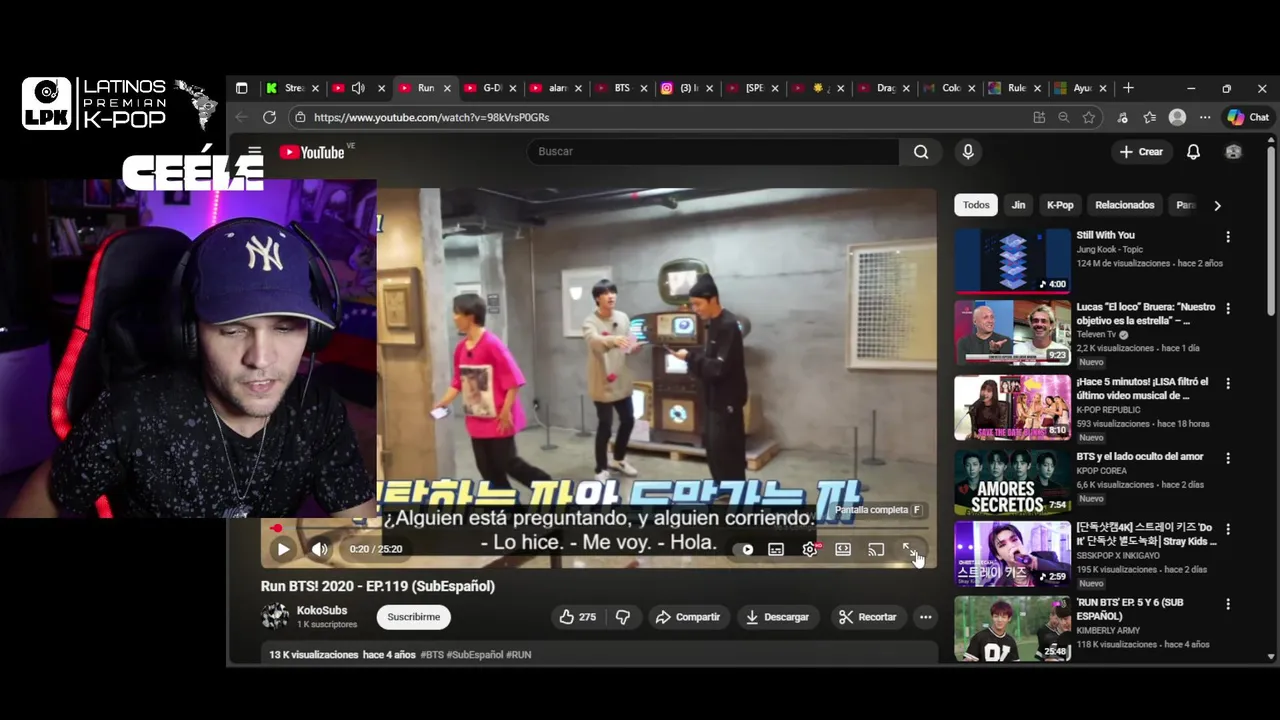Switch to theater mode view

coord(843,549)
